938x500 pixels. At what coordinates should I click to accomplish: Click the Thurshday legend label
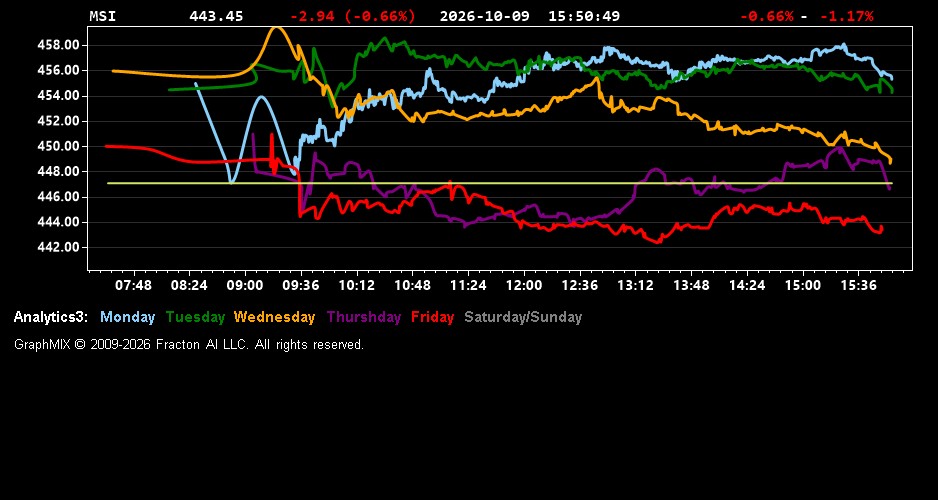[364, 318]
